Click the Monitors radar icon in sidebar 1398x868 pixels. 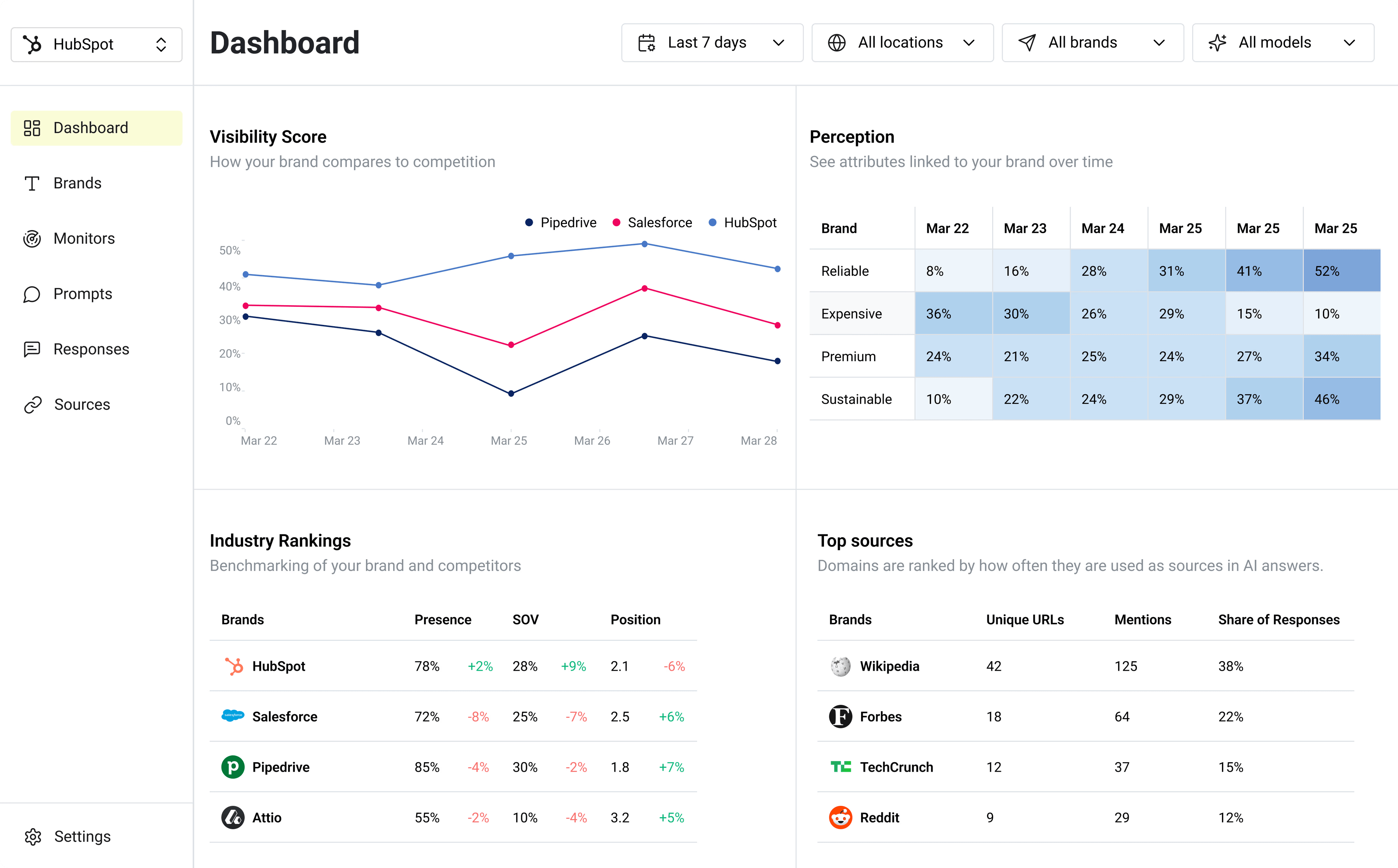coord(32,238)
